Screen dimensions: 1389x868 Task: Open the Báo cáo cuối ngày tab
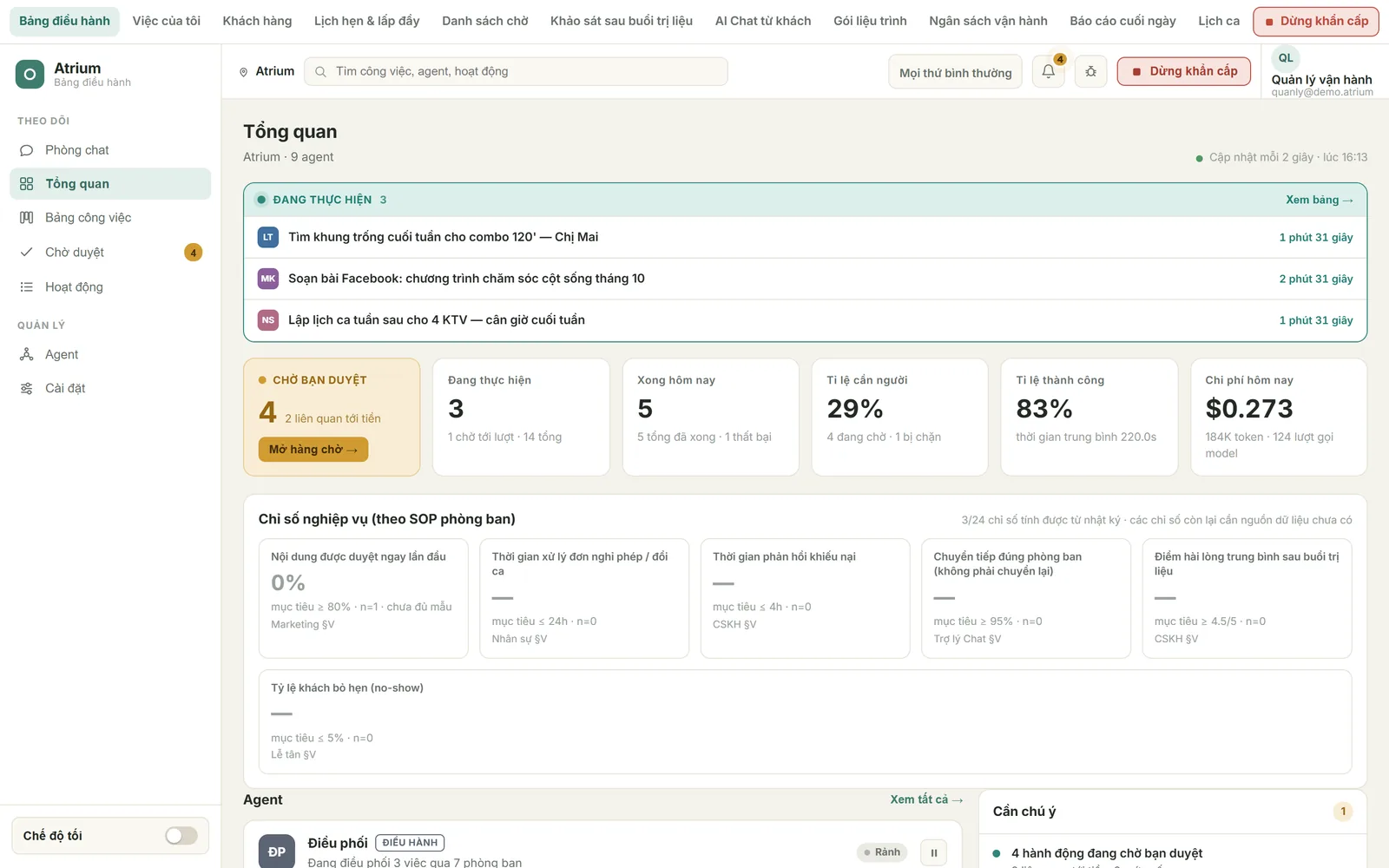coord(1122,21)
